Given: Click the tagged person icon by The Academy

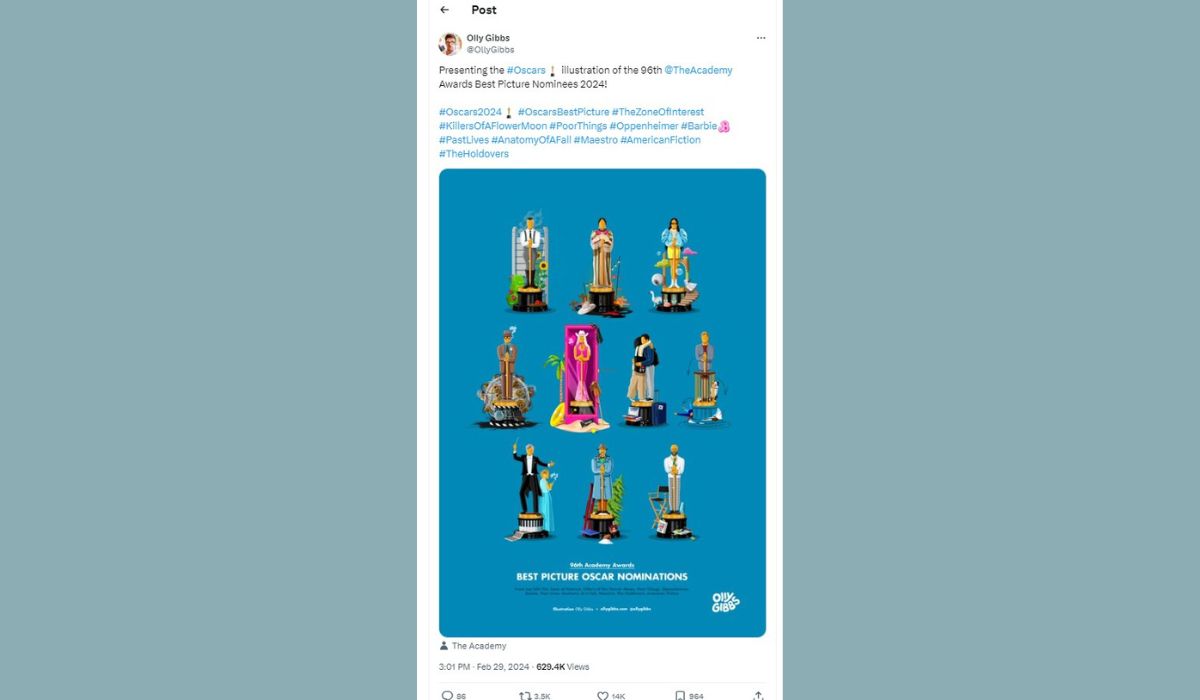Looking at the screenshot, I should 444,646.
